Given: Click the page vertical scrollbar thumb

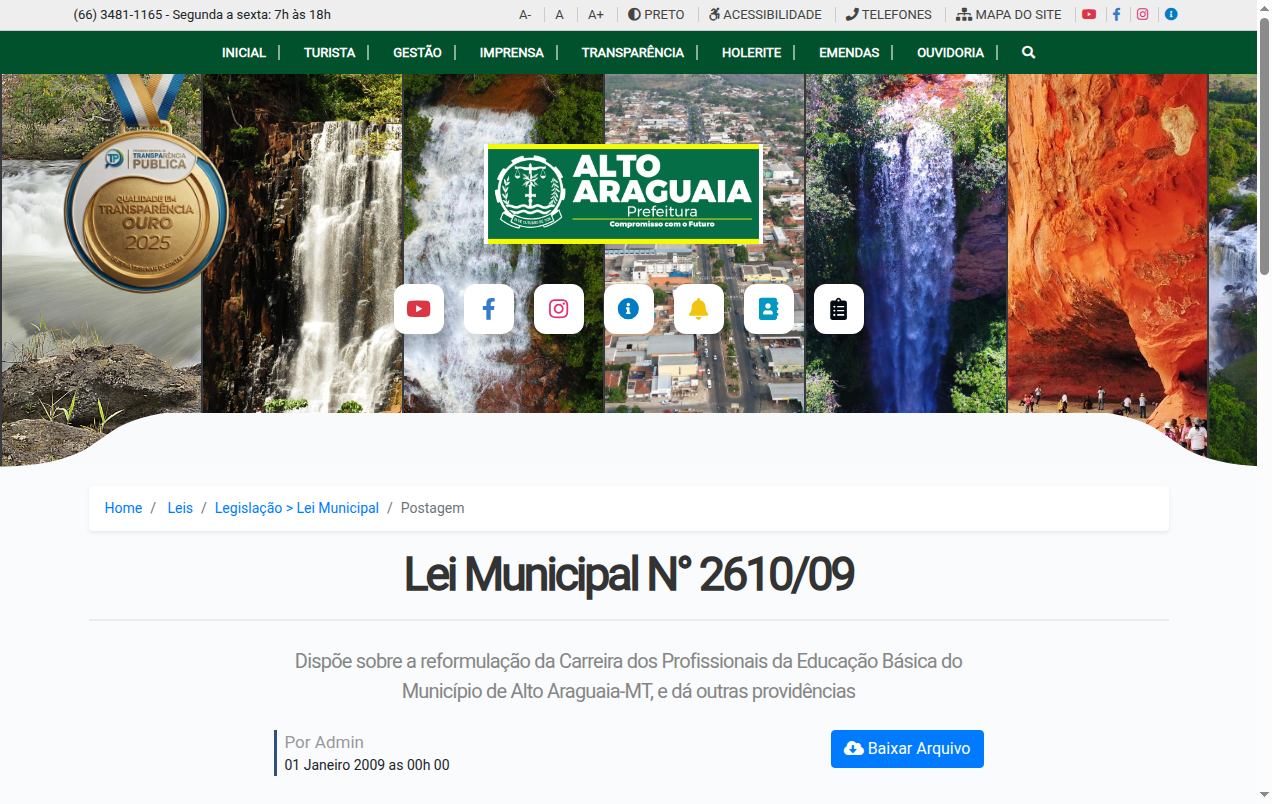Looking at the screenshot, I should [1264, 145].
